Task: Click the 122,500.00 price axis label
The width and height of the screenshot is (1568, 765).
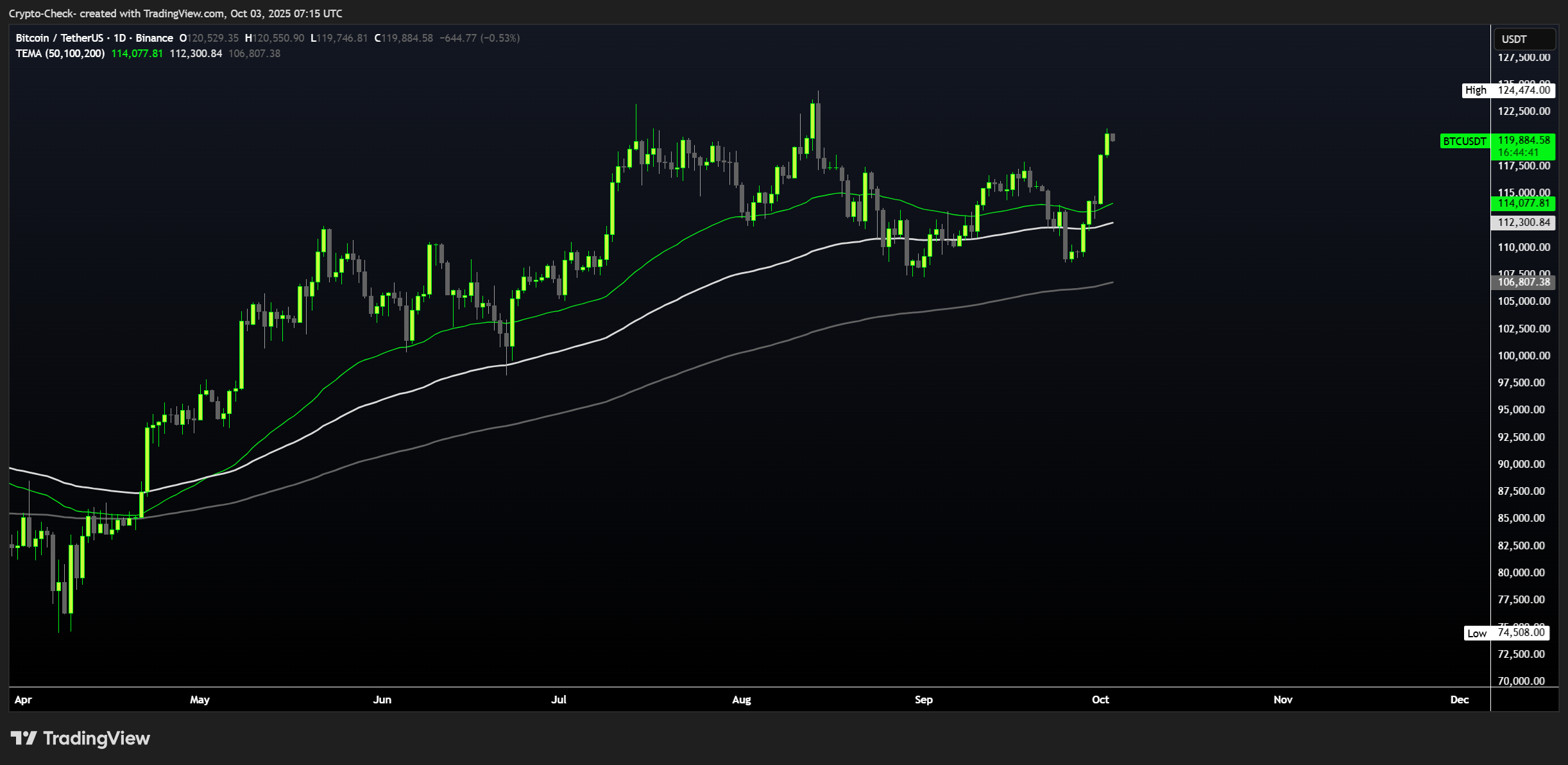Action: [x=1524, y=111]
